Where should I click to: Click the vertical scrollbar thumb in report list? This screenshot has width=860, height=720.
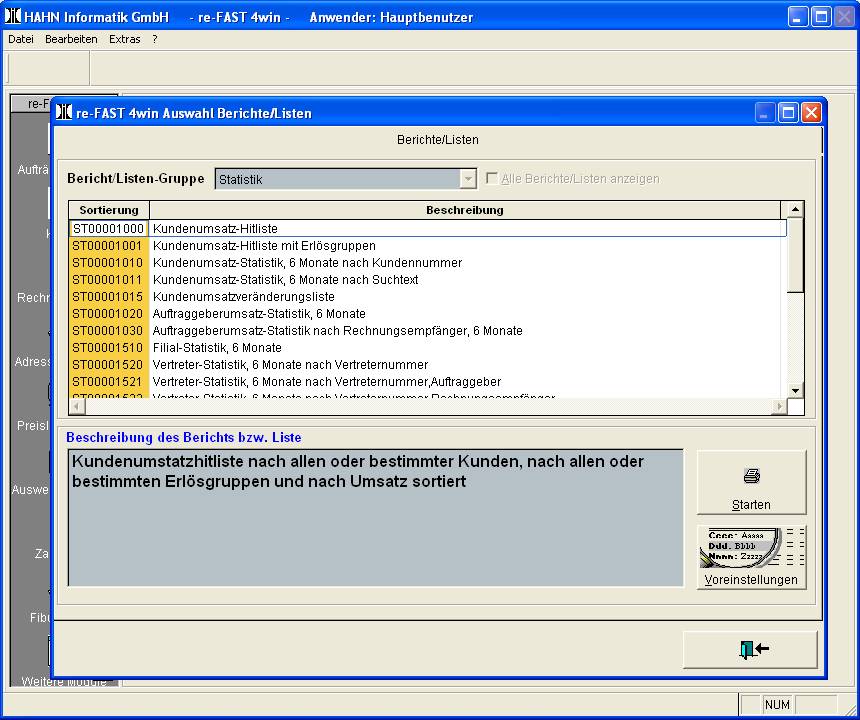(795, 256)
